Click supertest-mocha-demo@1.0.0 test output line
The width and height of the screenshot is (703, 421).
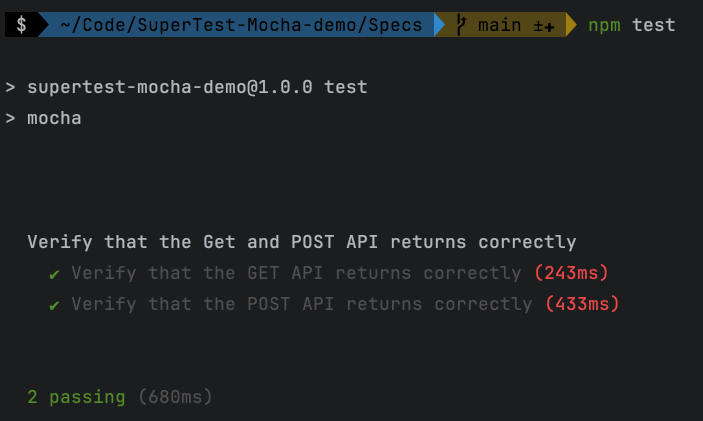coord(197,87)
